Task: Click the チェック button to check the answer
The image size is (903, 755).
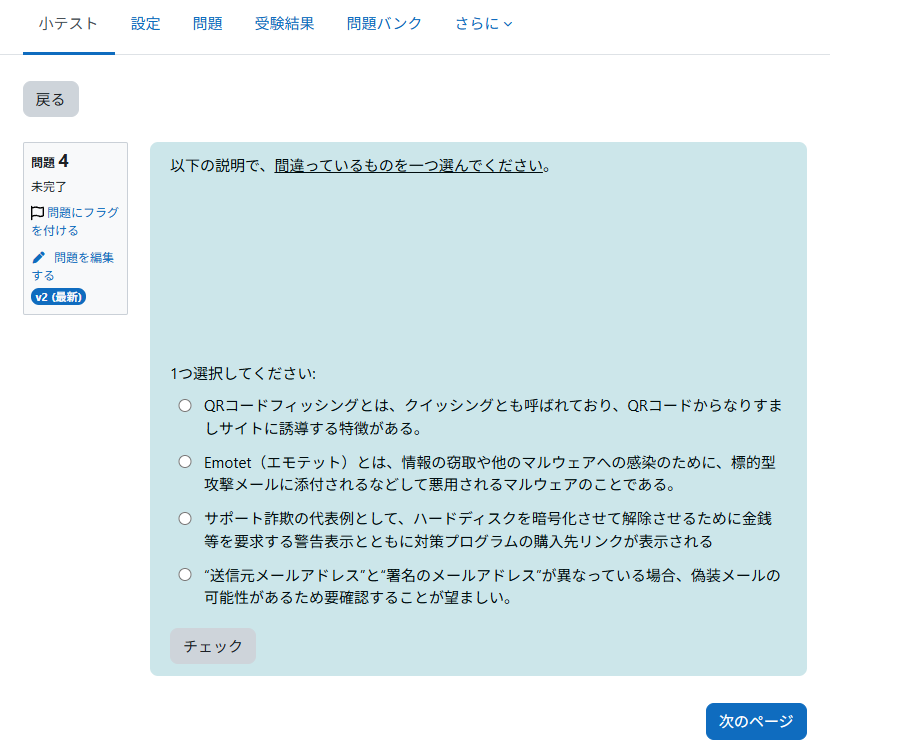Action: tap(213, 646)
